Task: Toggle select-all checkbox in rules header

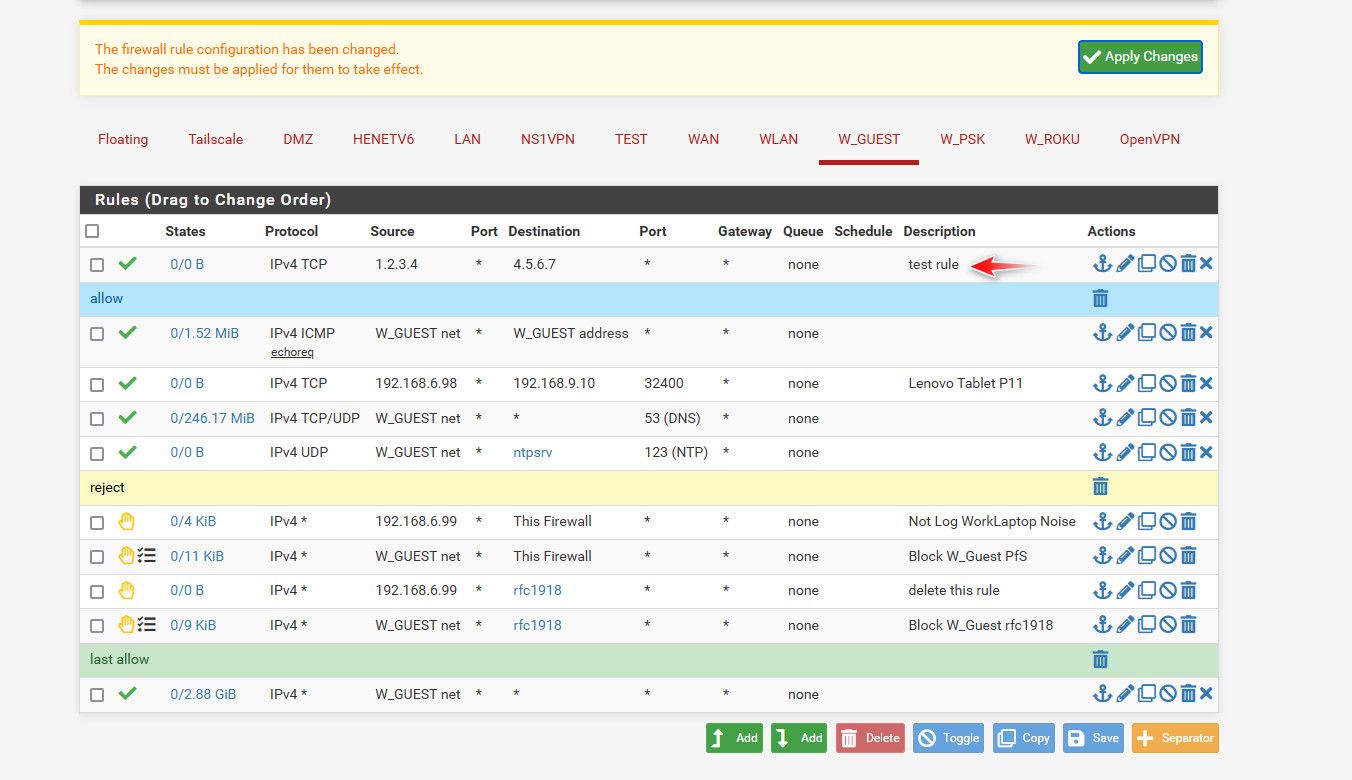Action: [x=93, y=231]
